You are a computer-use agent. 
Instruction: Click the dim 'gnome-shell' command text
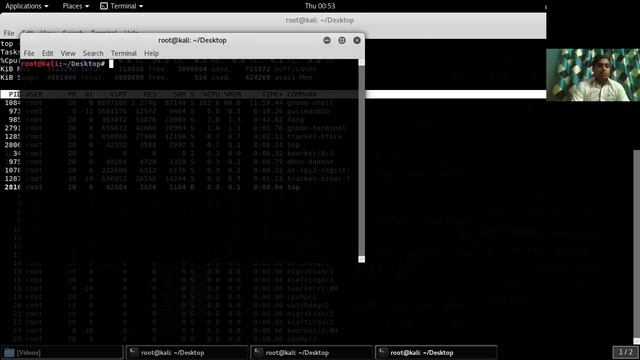(310, 103)
